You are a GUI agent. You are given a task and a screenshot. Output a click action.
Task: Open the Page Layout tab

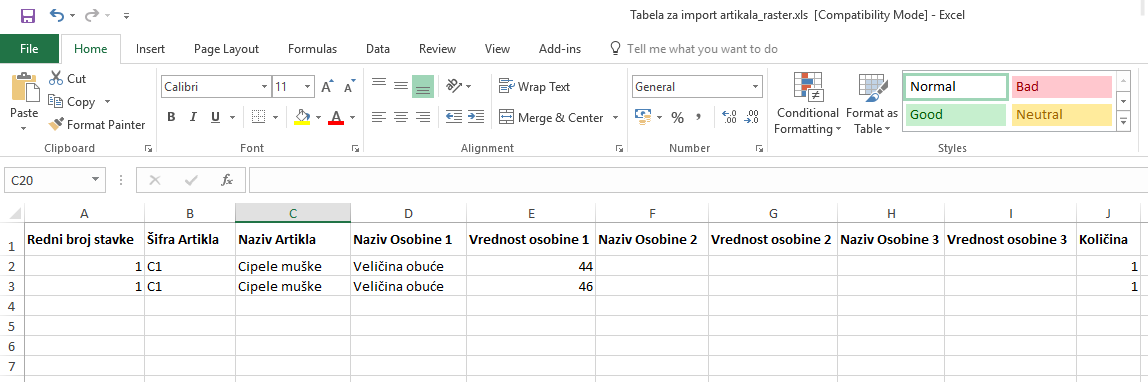coord(226,49)
